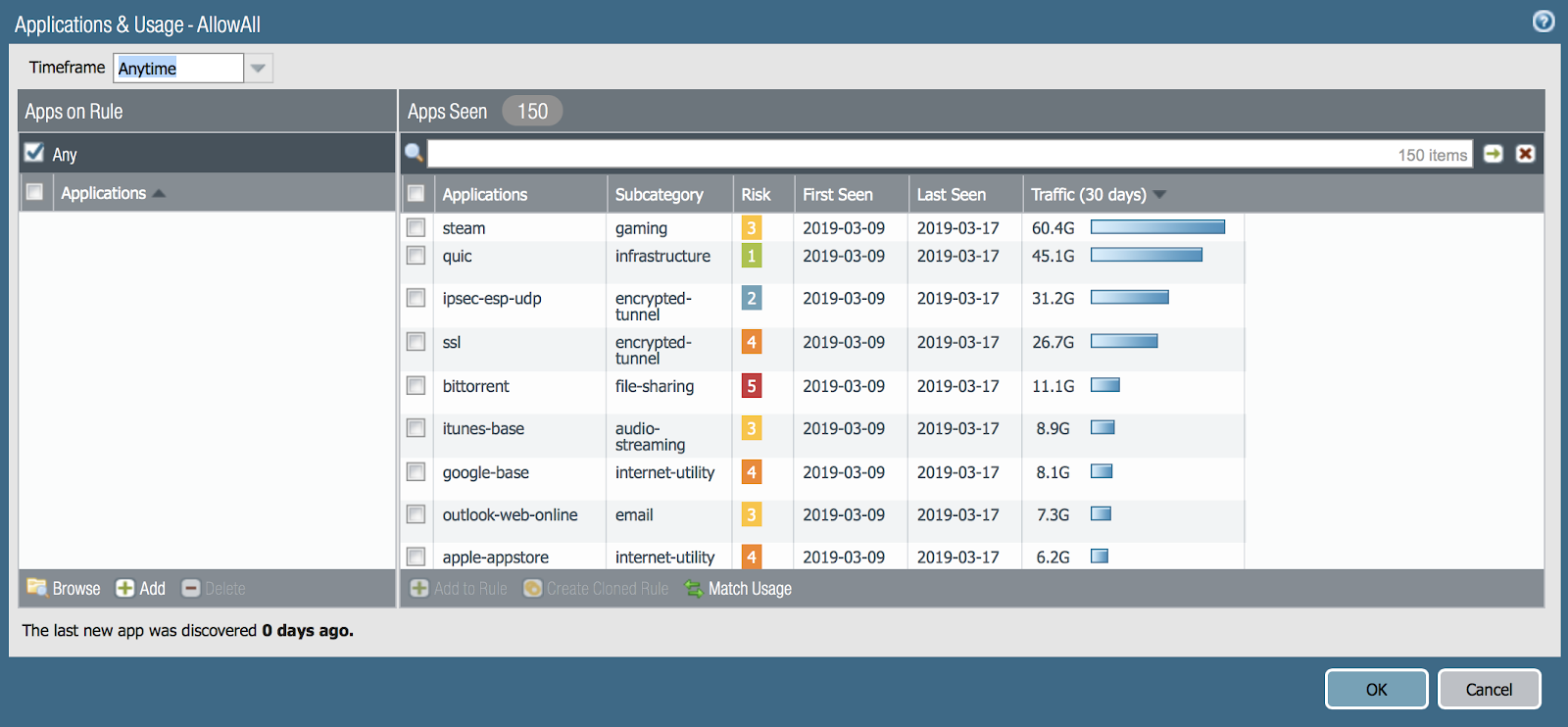Click risk level 2 badge for ipsec-esp-udp
This screenshot has width=1568, height=727.
pos(752,298)
